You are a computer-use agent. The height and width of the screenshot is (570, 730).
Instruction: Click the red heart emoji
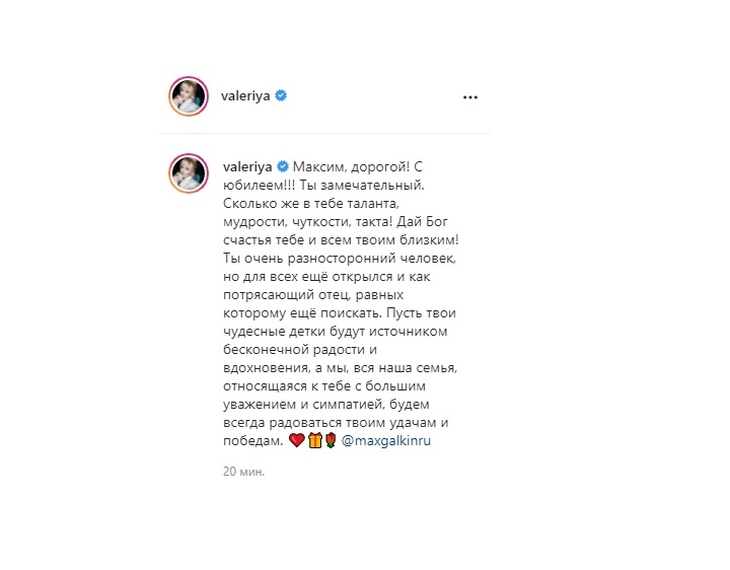[x=297, y=440]
